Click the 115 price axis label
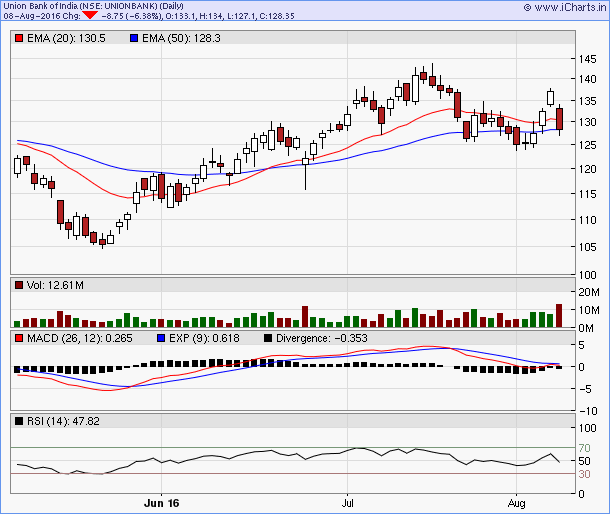610x514 pixels. pos(587,194)
